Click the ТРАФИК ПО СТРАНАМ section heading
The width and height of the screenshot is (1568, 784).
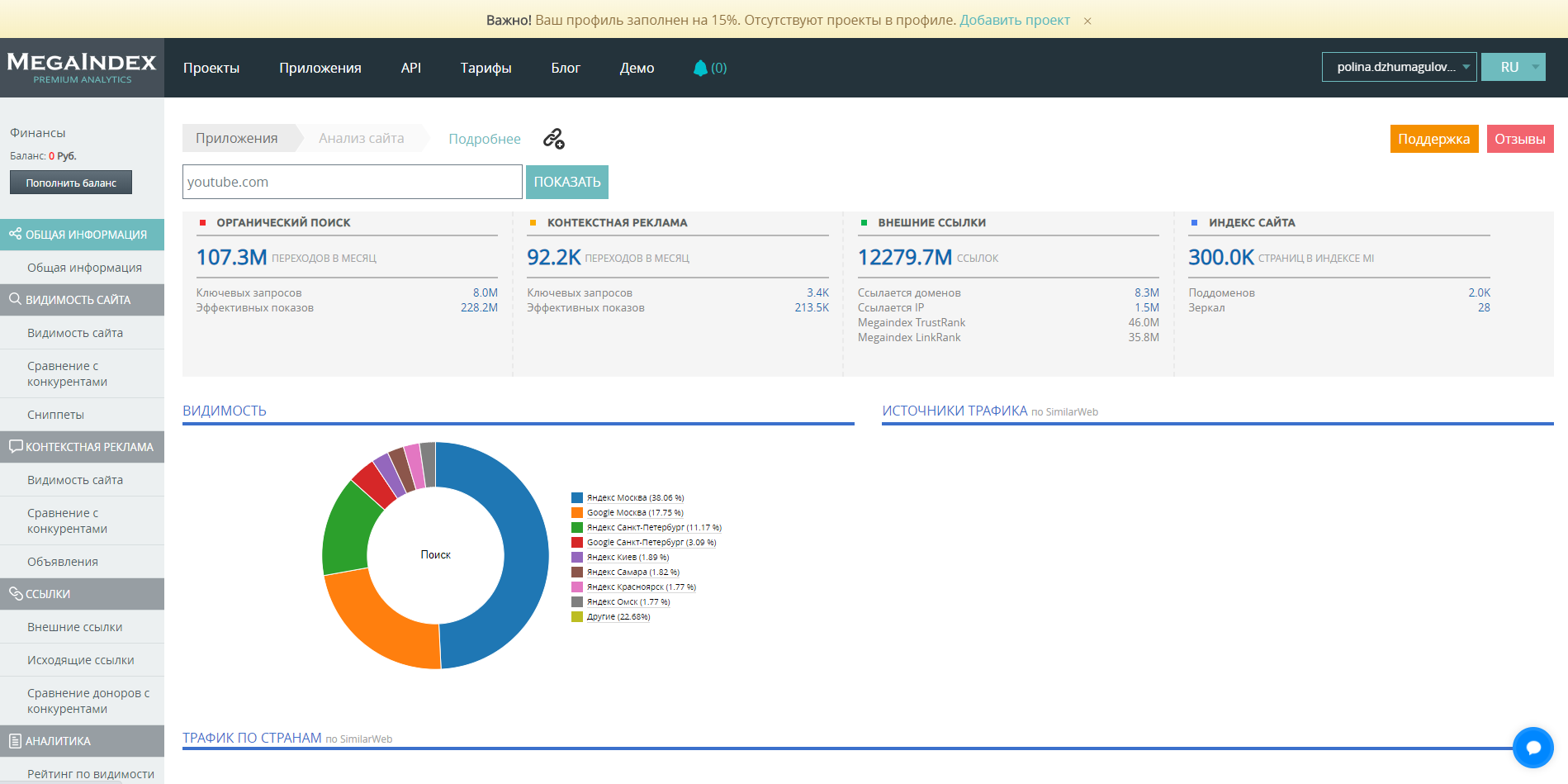coord(252,738)
